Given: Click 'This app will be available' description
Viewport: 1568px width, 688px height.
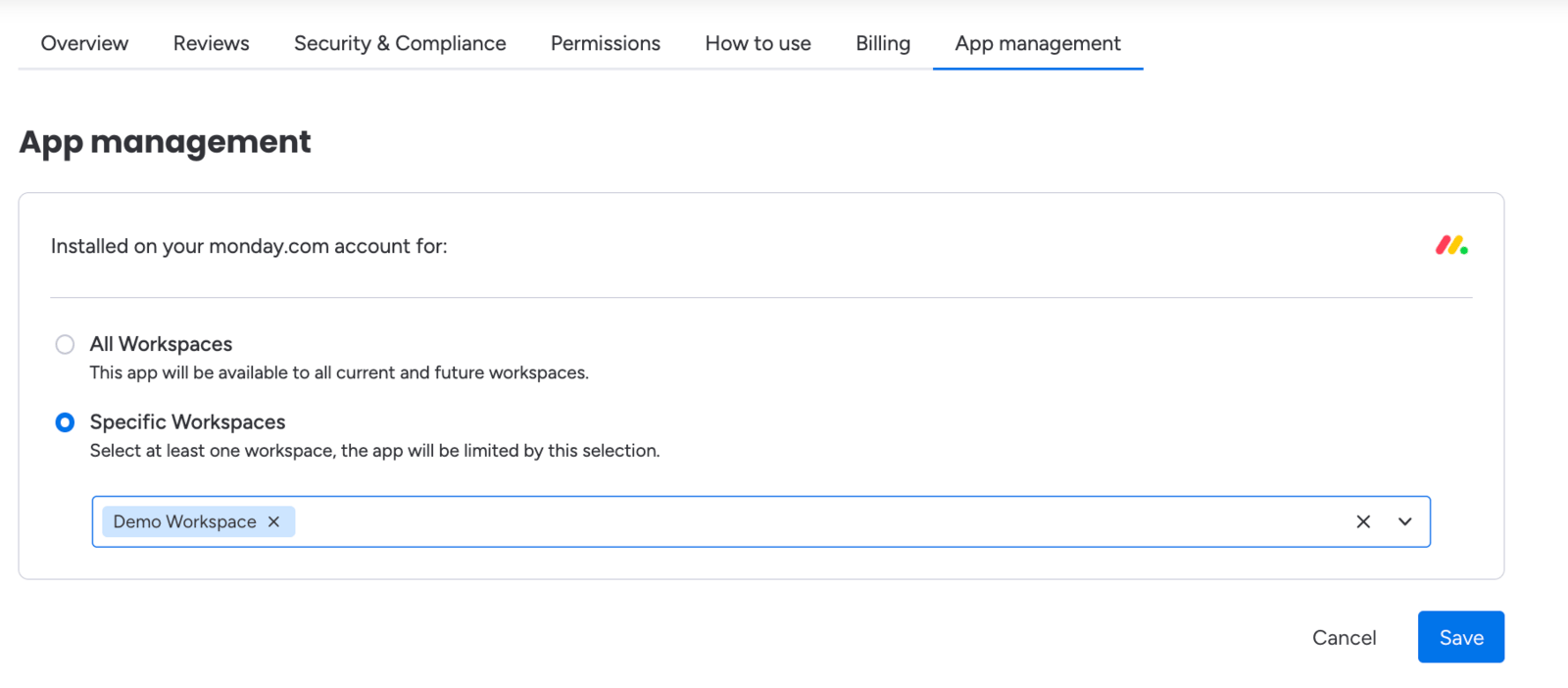Looking at the screenshot, I should click(339, 372).
